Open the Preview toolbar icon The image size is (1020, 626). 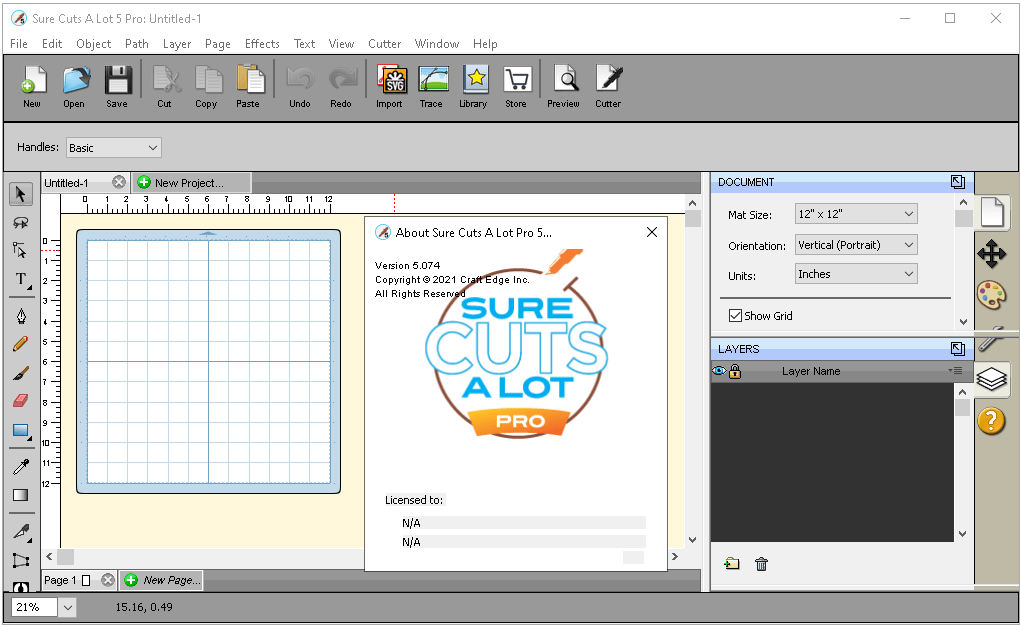(563, 86)
